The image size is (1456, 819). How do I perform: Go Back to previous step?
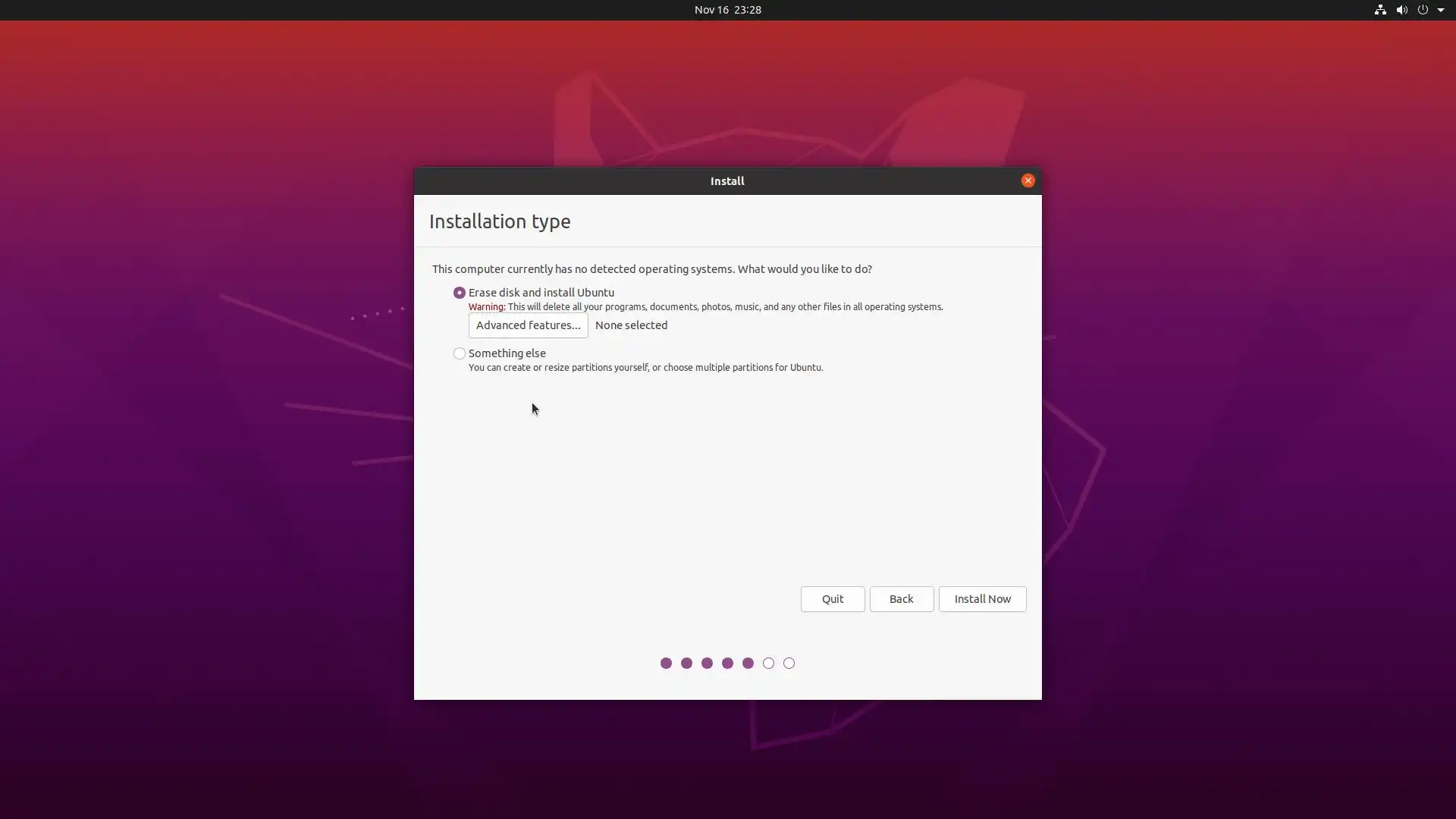901,599
